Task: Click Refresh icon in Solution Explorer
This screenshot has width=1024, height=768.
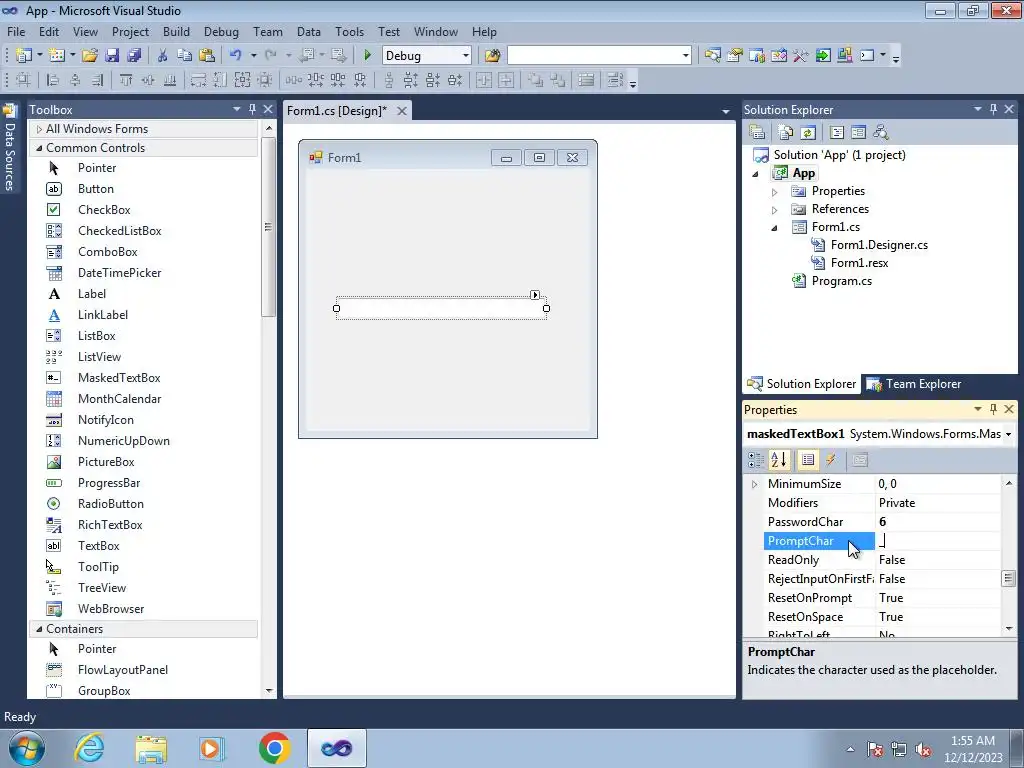Action: pos(808,133)
